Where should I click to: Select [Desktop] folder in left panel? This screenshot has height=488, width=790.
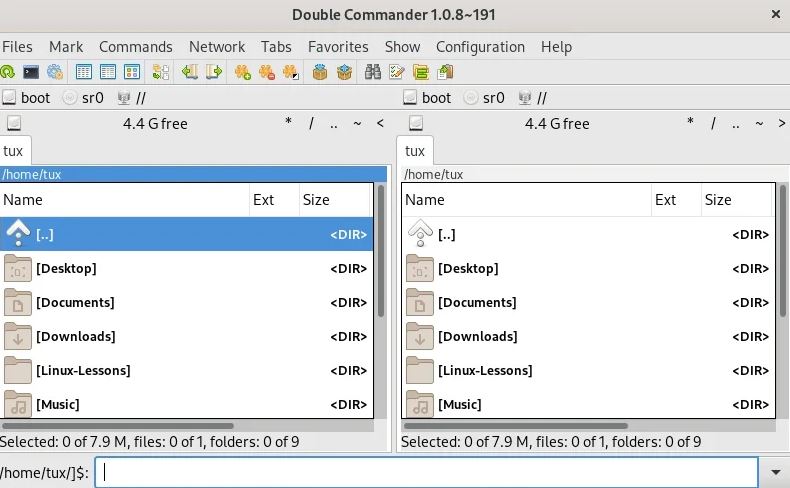point(186,268)
